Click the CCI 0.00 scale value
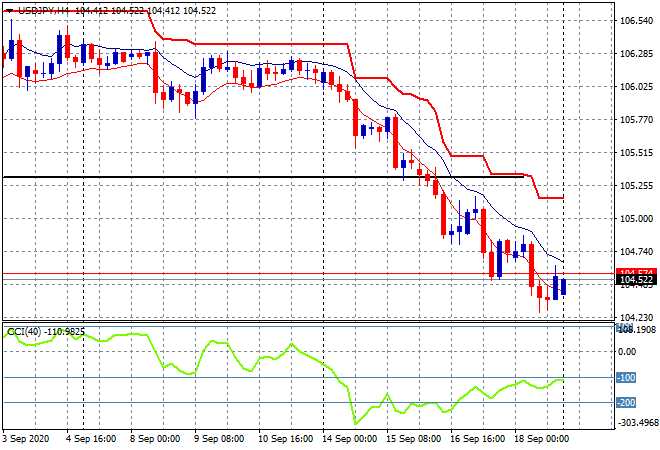This screenshot has height=450, width=660. point(628,351)
